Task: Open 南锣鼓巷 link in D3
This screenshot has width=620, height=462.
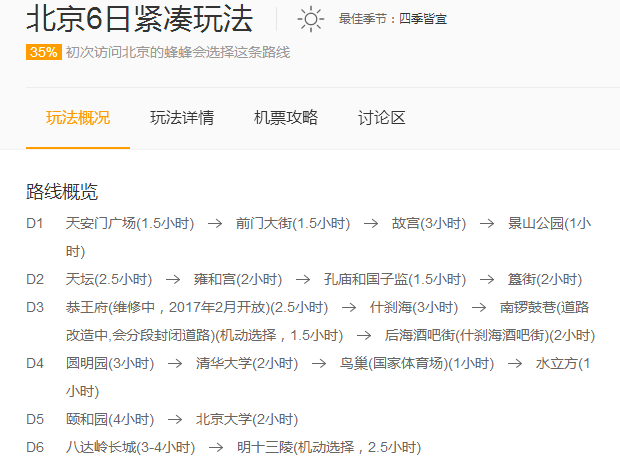Action: coord(544,307)
